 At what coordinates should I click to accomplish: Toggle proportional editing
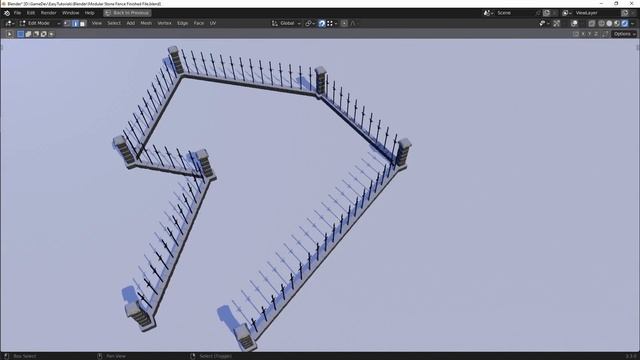[344, 23]
